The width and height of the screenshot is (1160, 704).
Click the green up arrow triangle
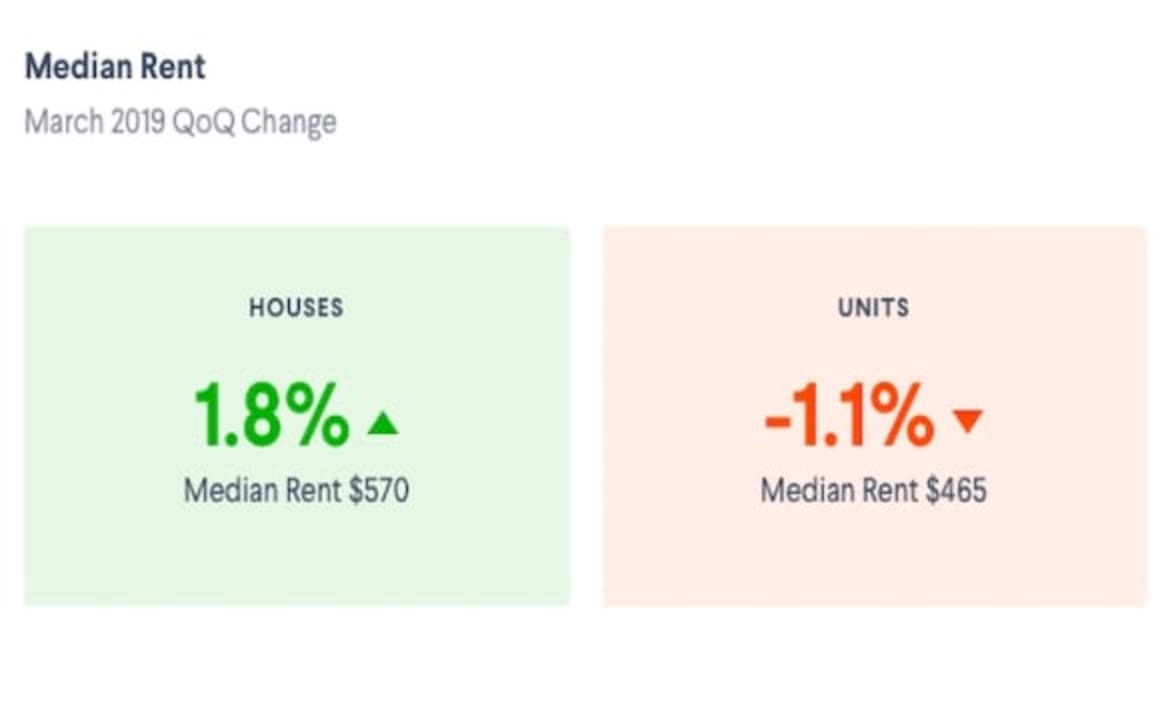(383, 423)
